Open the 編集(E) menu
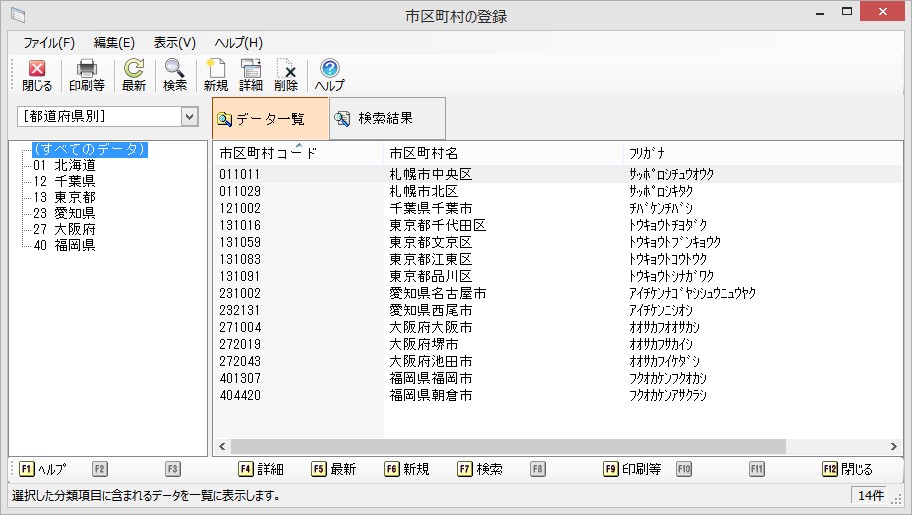 (114, 43)
